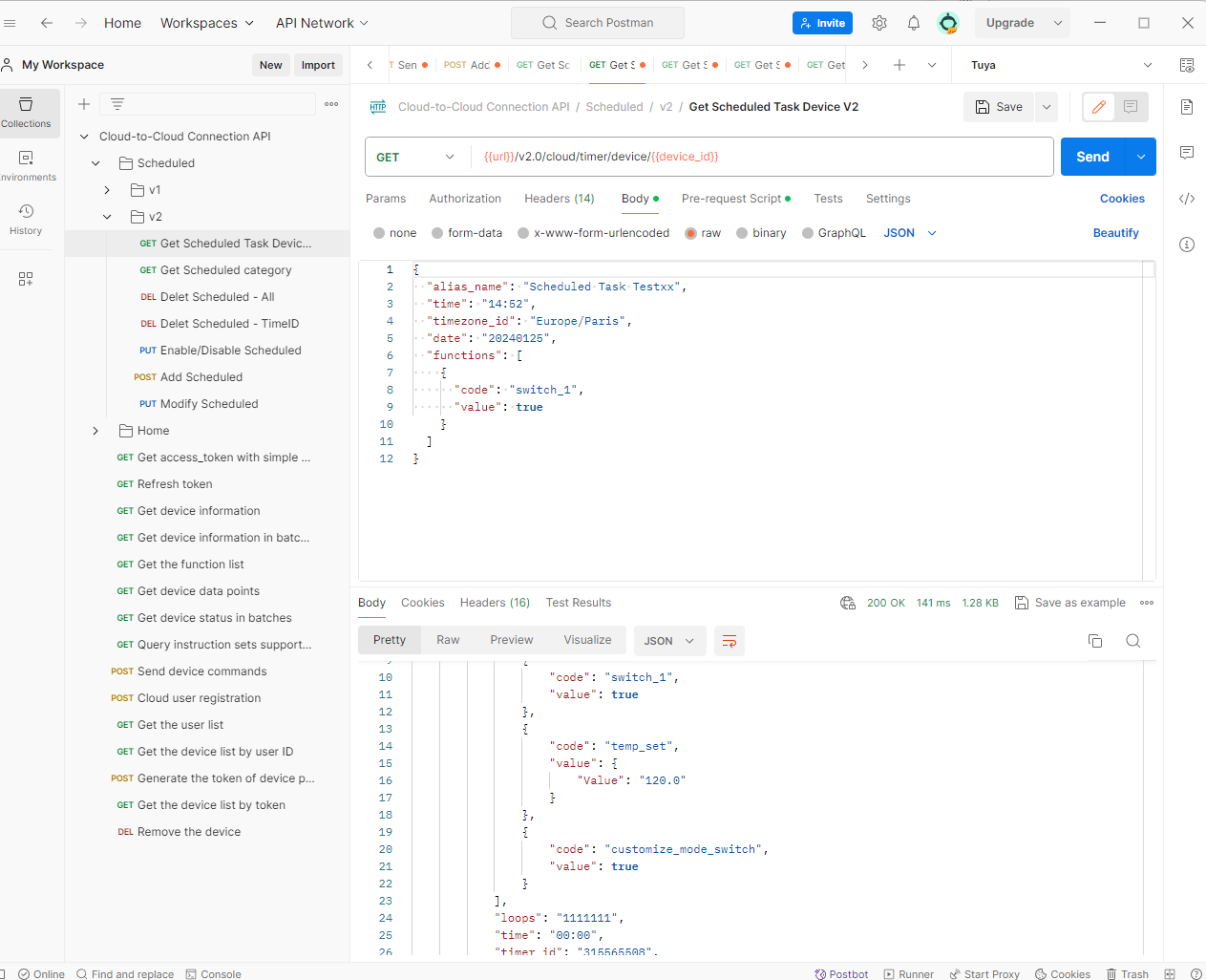Click the edit pencil icon
The image size is (1206, 980).
1099,107
